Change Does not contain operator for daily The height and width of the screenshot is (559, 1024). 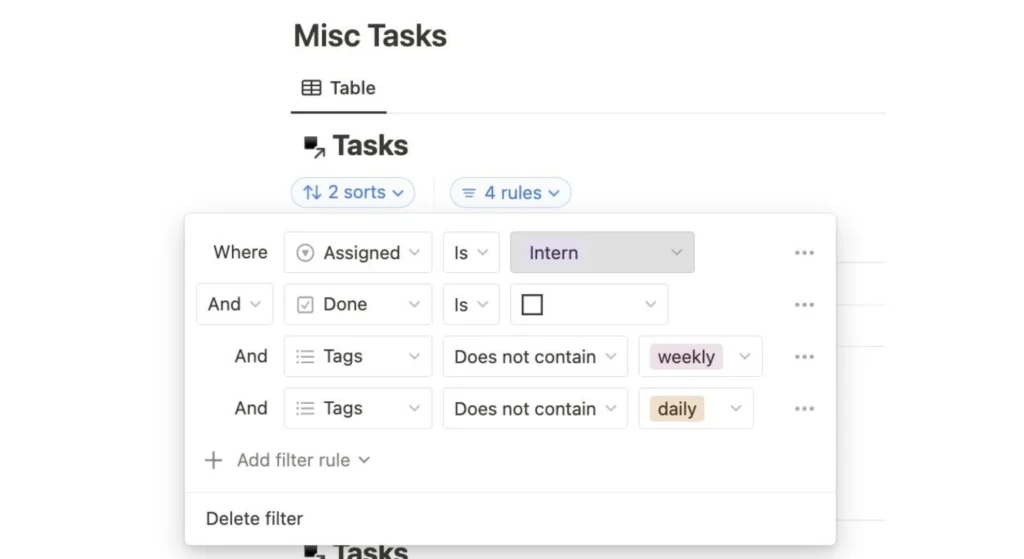[536, 409]
